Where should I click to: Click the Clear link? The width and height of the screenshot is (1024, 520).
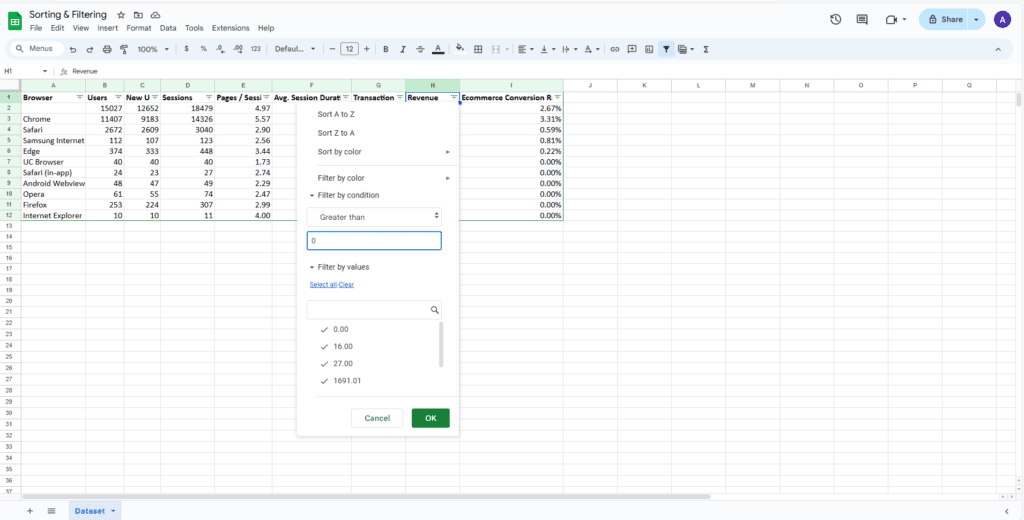[x=346, y=285]
